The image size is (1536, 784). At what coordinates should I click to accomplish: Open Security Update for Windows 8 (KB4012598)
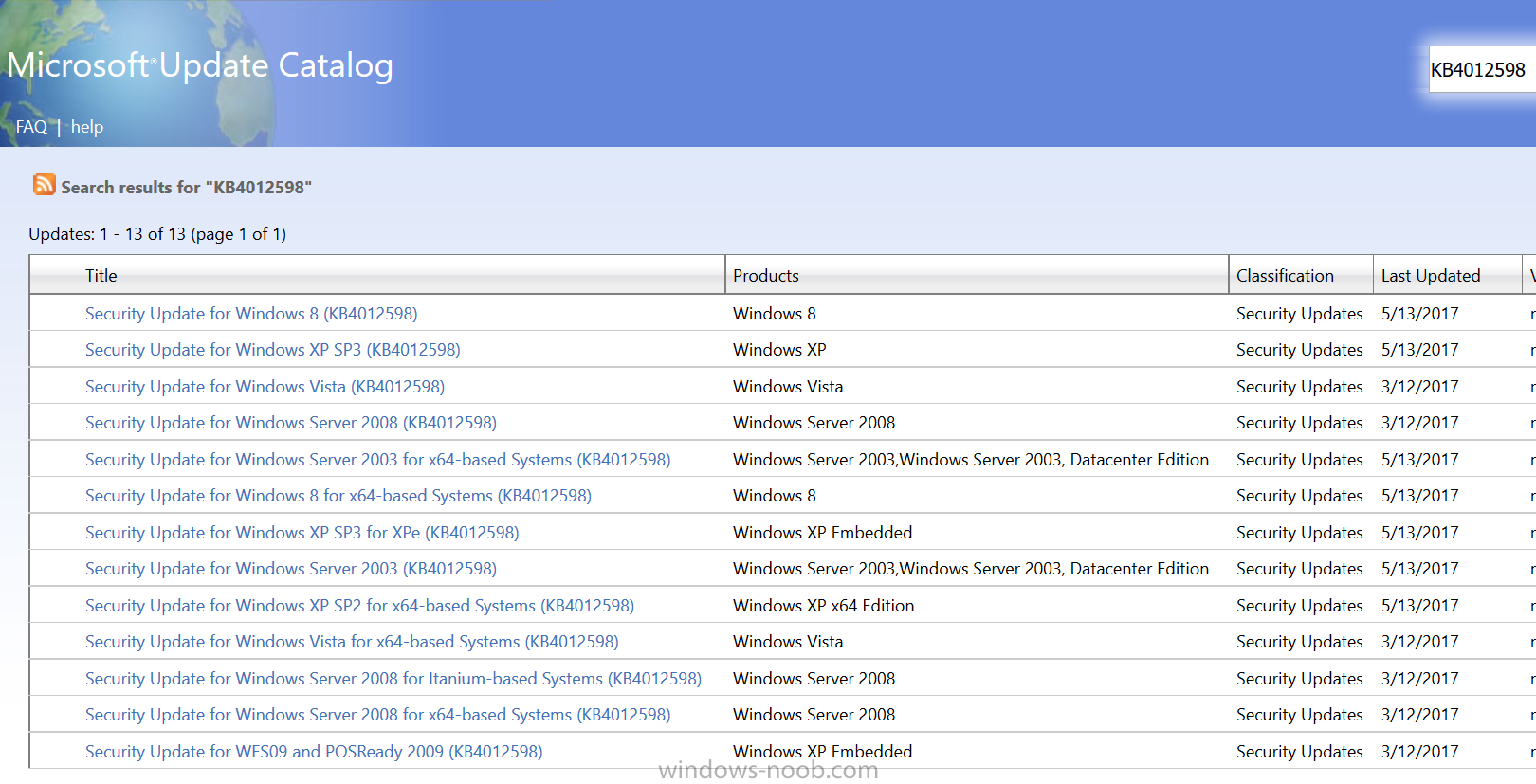coord(251,314)
